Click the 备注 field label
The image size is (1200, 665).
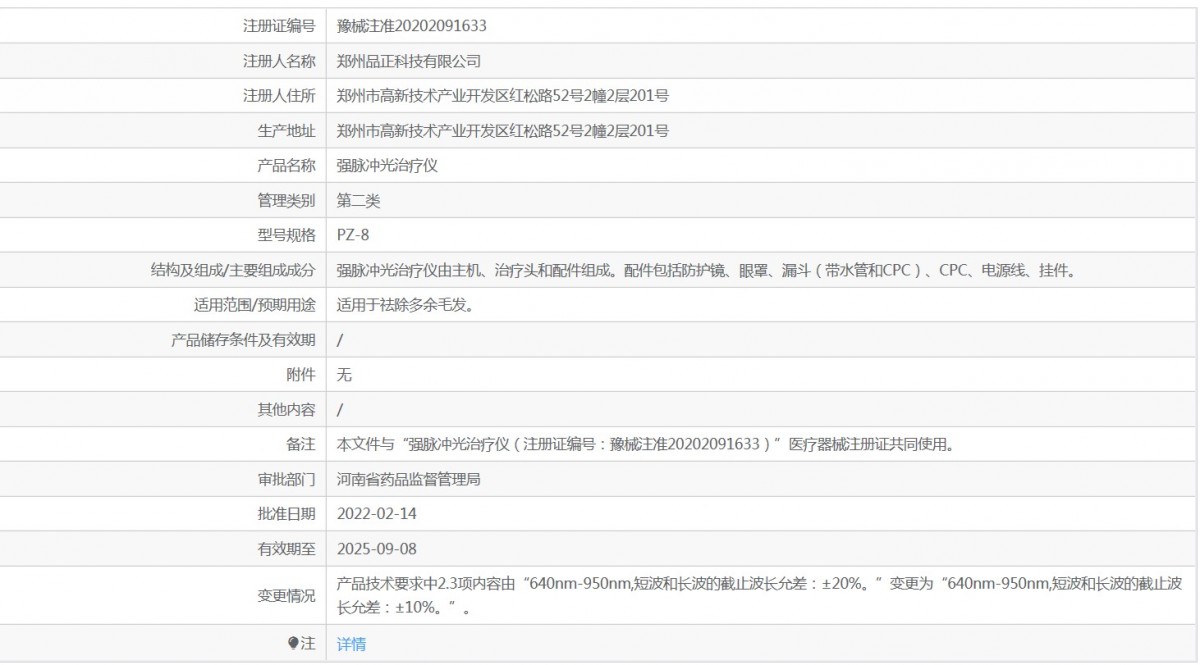(301, 444)
